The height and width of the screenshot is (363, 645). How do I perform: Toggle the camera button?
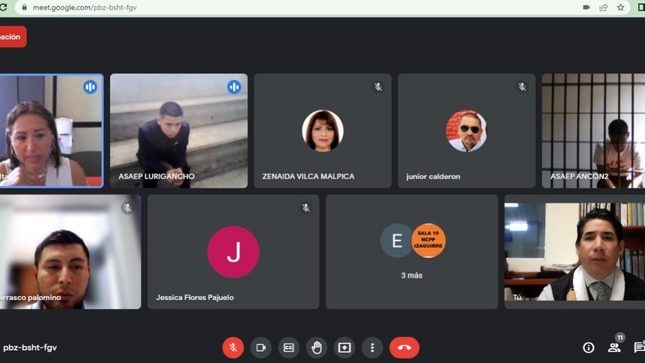tap(261, 348)
